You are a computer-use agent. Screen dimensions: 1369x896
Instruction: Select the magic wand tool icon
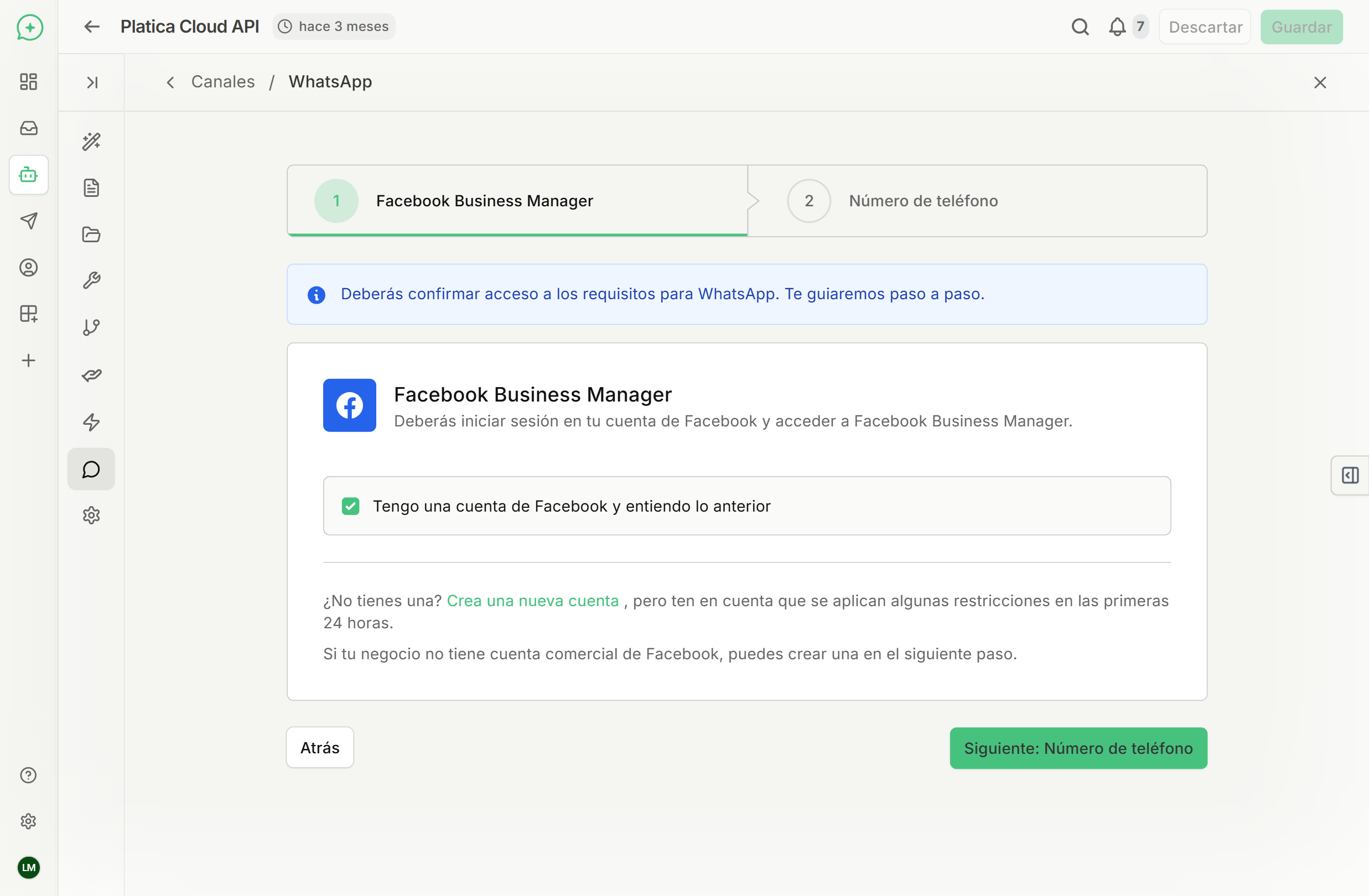pyautogui.click(x=91, y=142)
